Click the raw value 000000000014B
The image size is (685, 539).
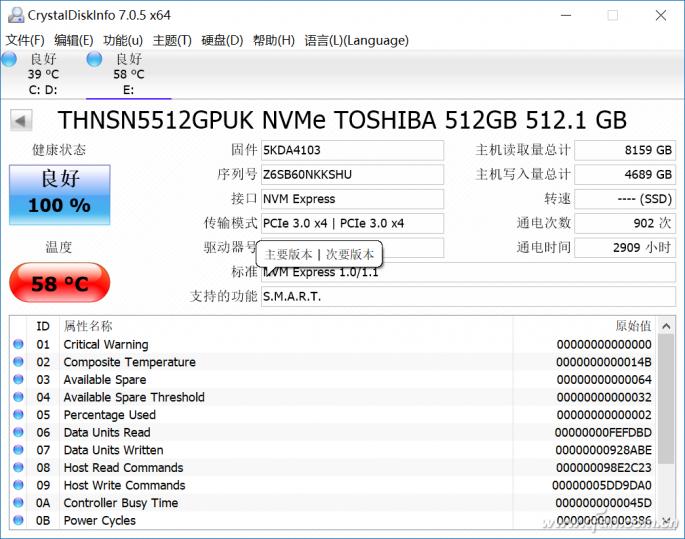[x=604, y=362]
